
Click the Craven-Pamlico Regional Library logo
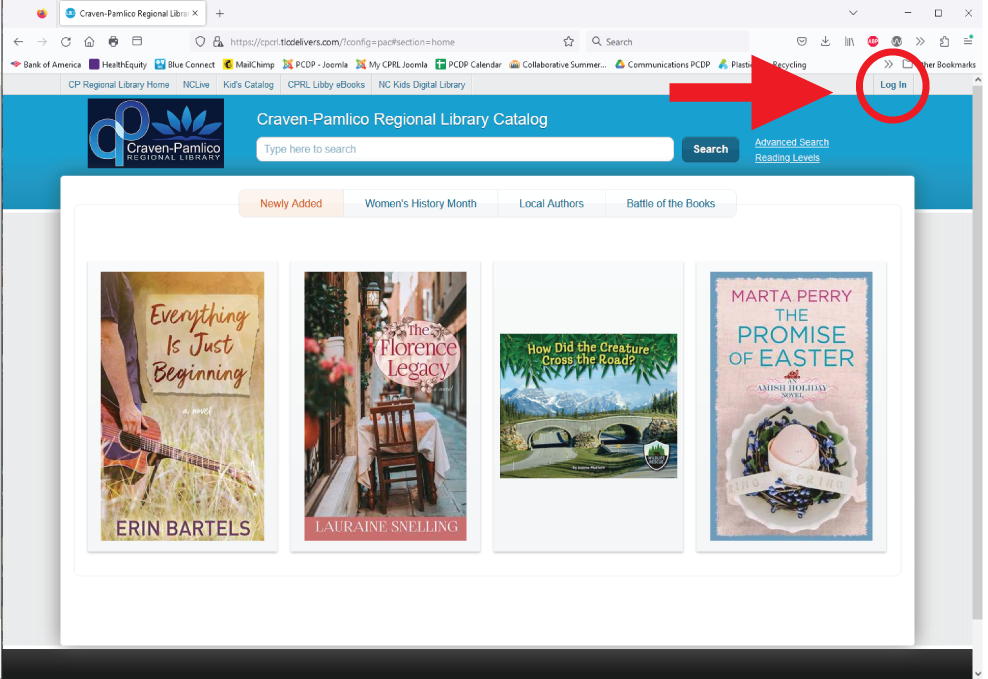(156, 133)
